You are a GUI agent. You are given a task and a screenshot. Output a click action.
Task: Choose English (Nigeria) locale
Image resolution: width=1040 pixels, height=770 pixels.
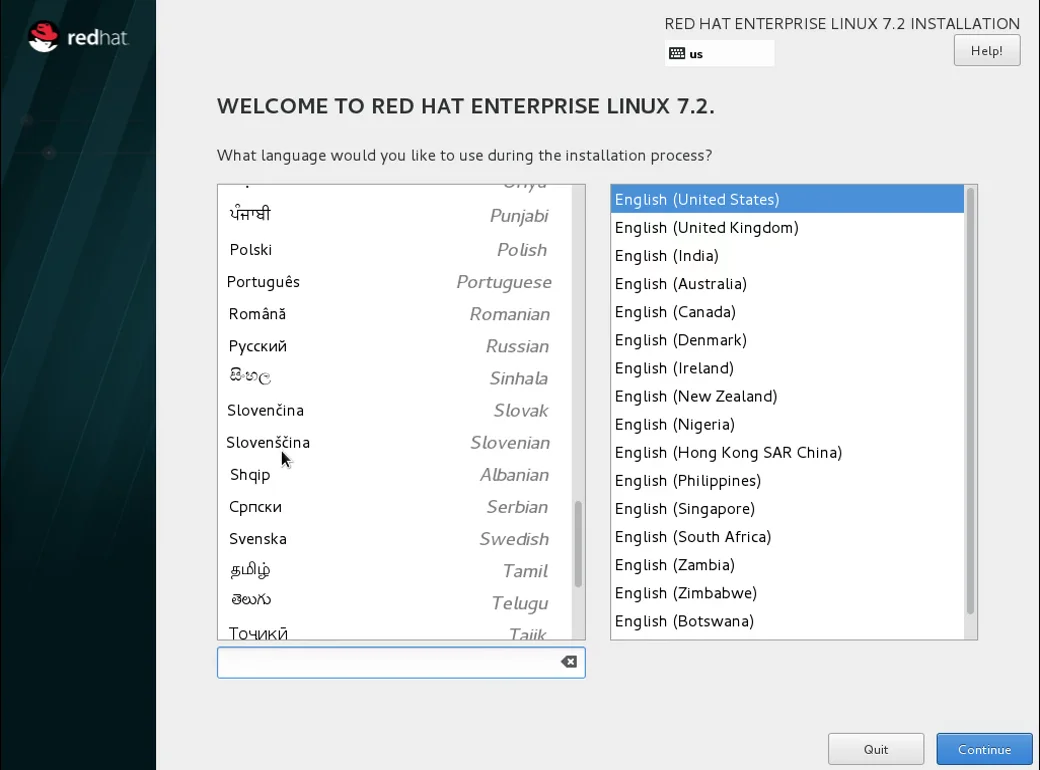(x=787, y=424)
